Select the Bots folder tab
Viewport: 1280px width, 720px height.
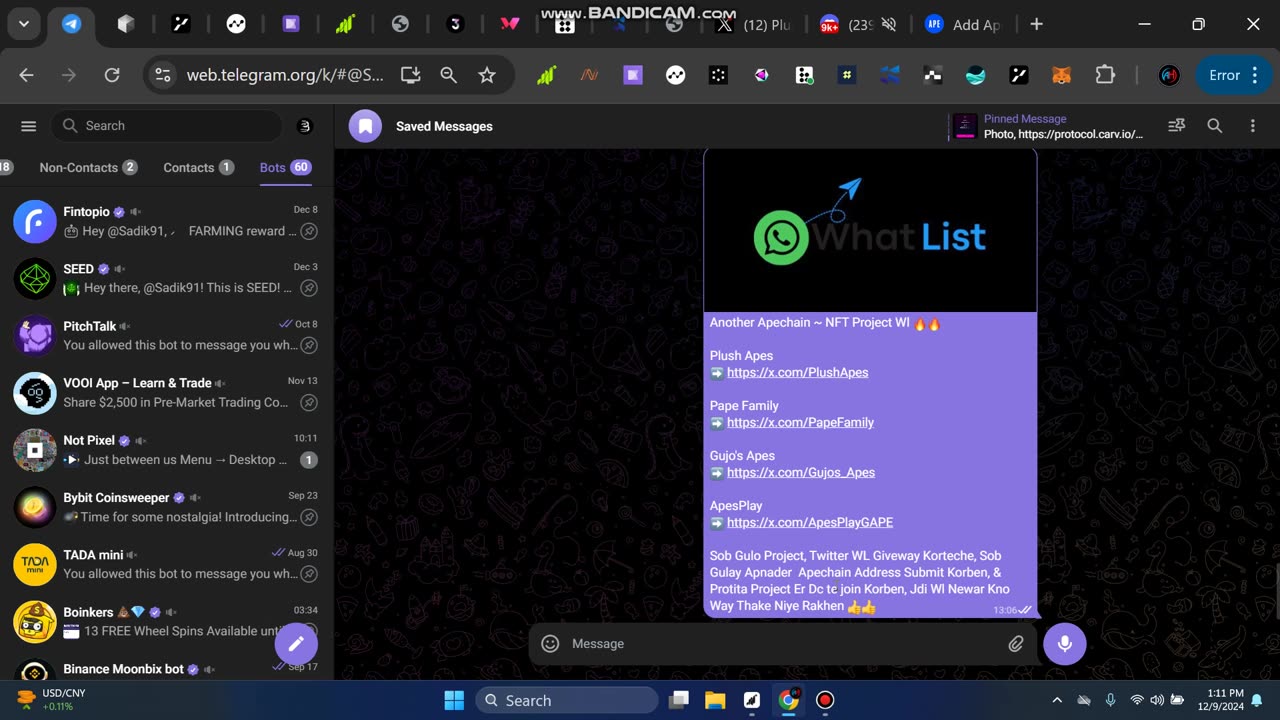pos(285,168)
